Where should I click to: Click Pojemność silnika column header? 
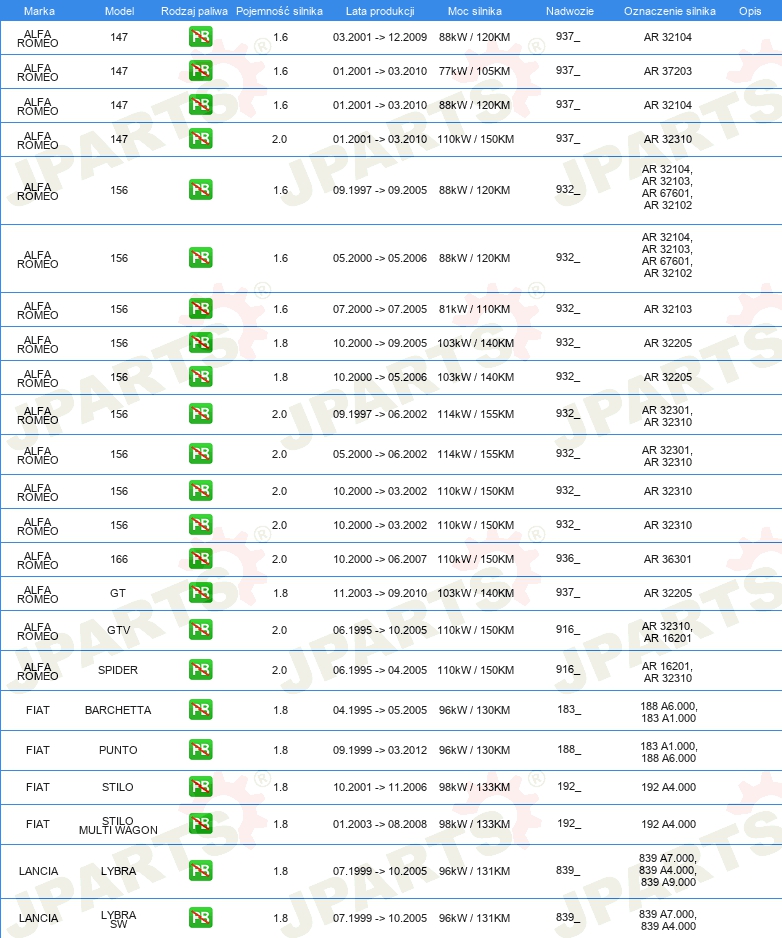point(279,11)
